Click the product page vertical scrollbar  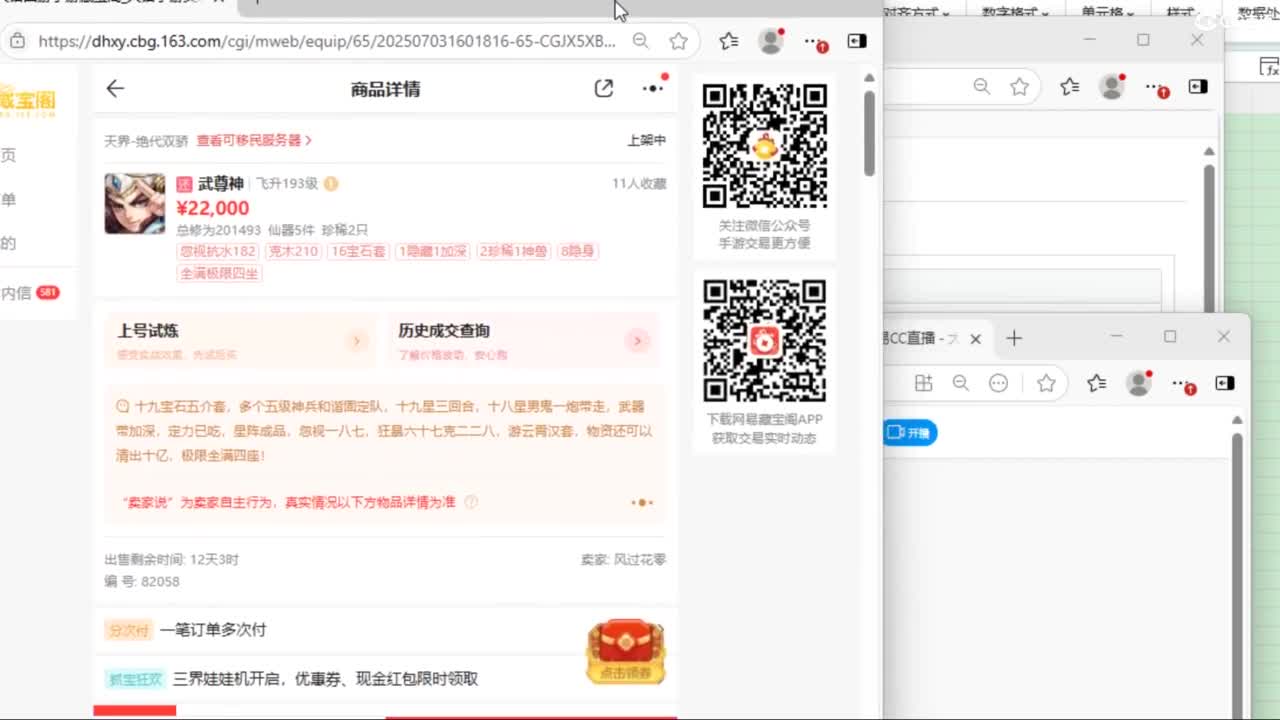[x=870, y=134]
